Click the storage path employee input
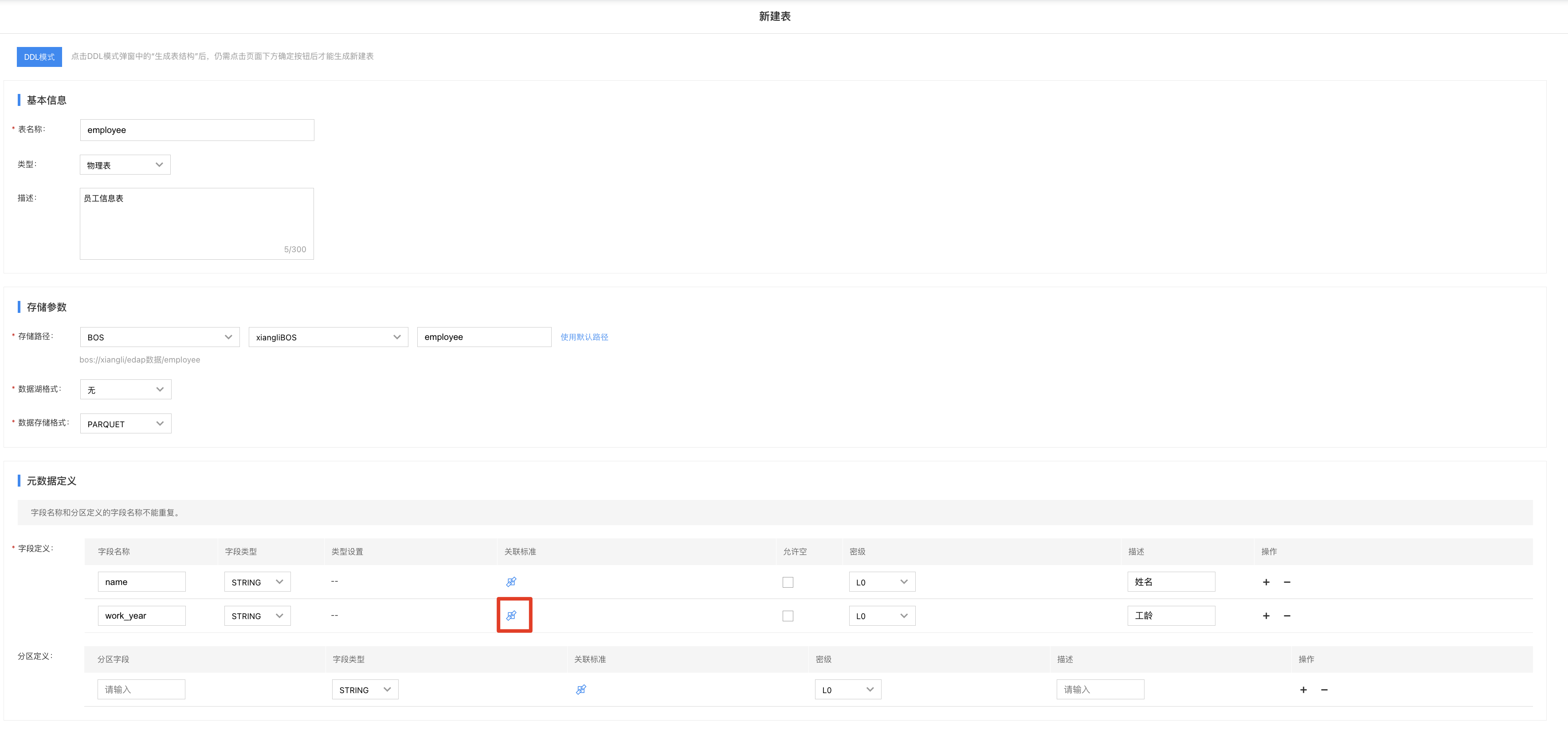 click(484, 337)
